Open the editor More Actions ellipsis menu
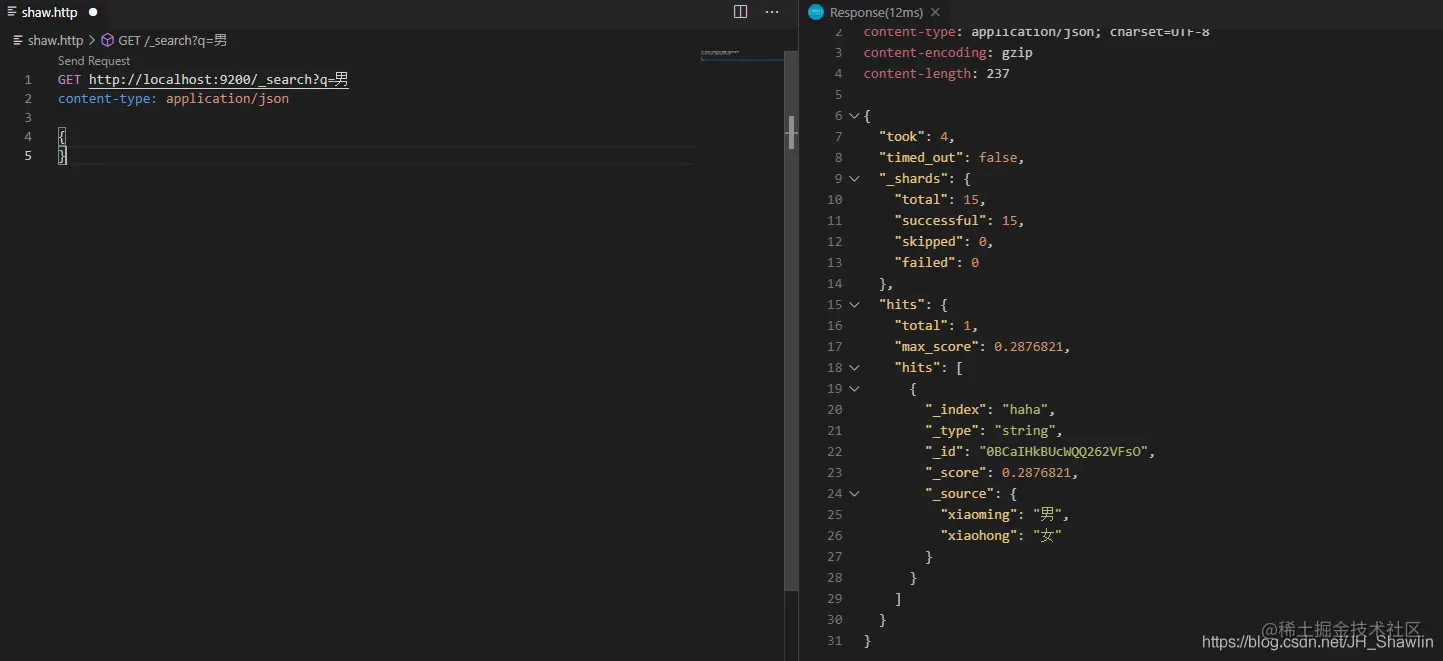 click(772, 12)
